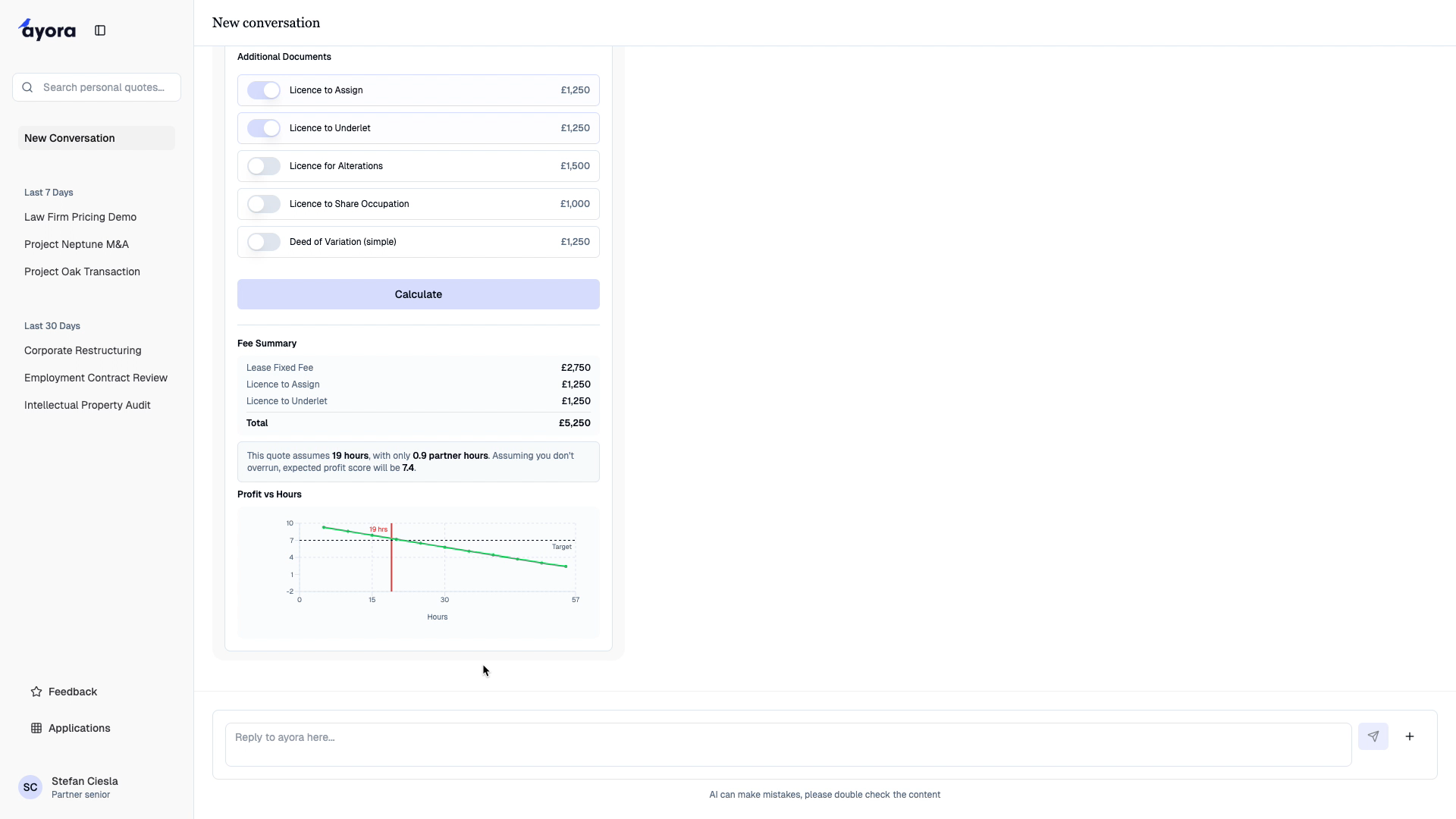Toggle on Deed of Variation (simple)
The height and width of the screenshot is (819, 1456).
[264, 242]
